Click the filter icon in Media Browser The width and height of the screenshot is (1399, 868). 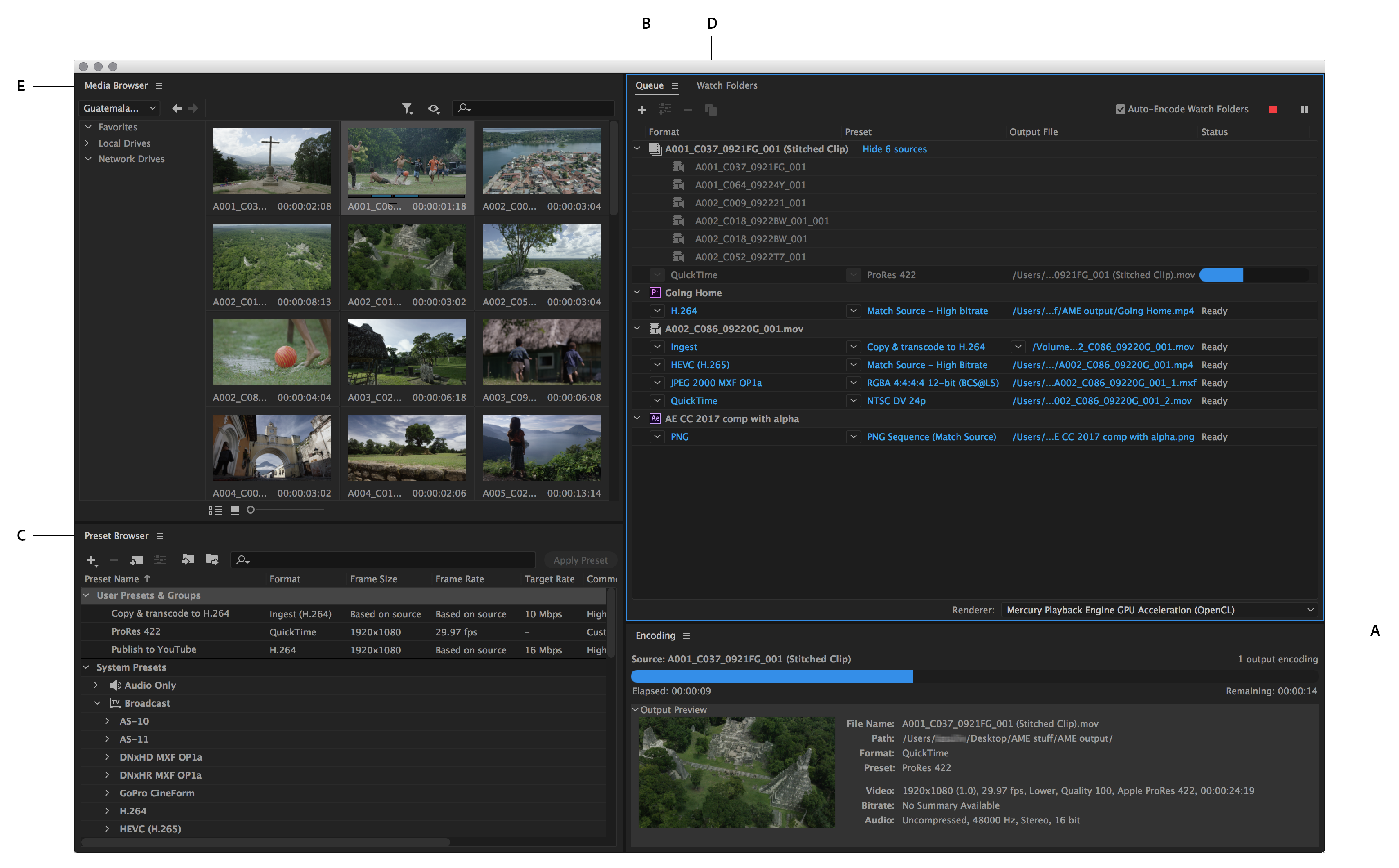[407, 108]
